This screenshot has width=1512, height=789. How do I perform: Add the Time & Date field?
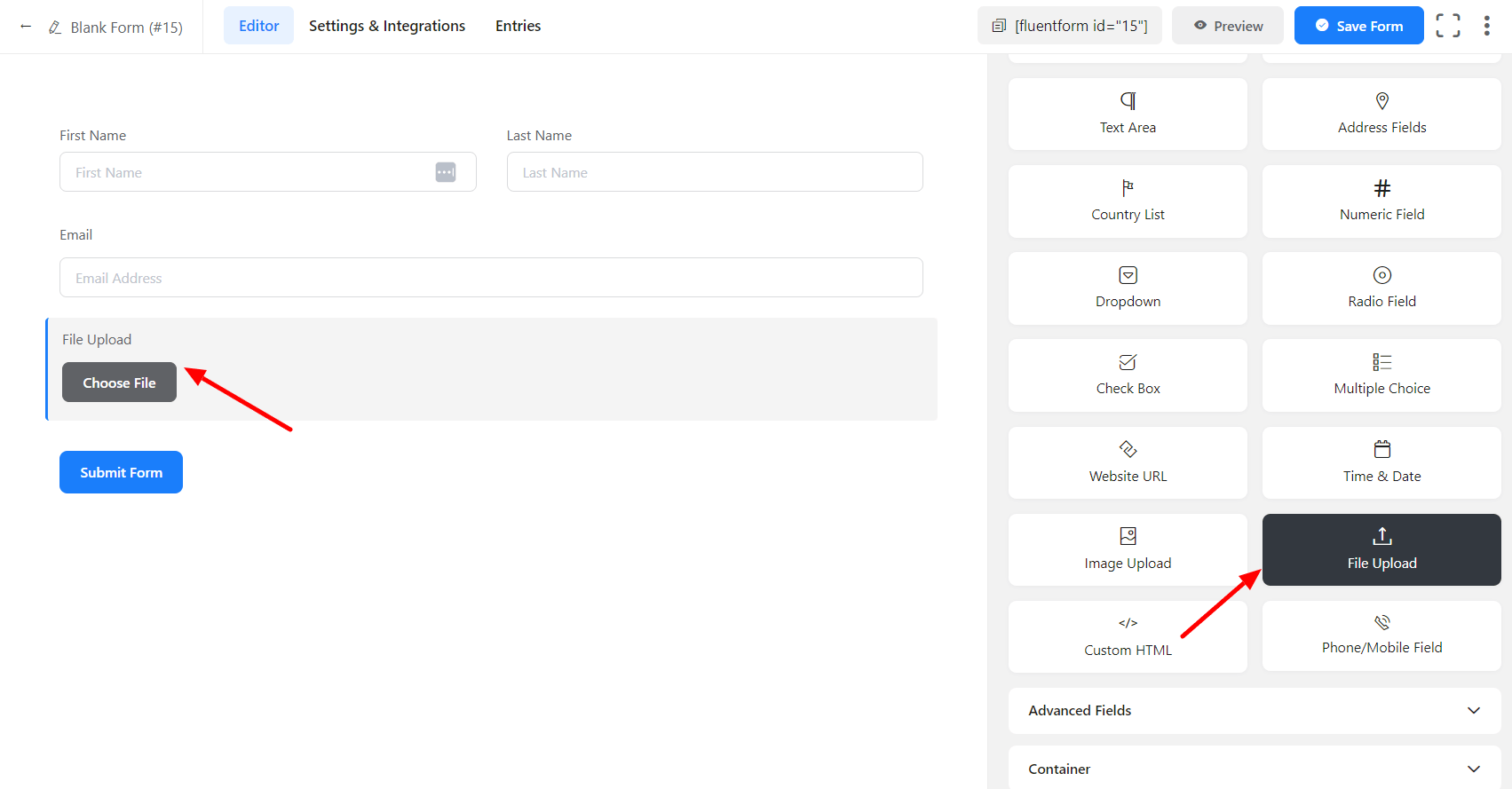pyautogui.click(x=1381, y=462)
